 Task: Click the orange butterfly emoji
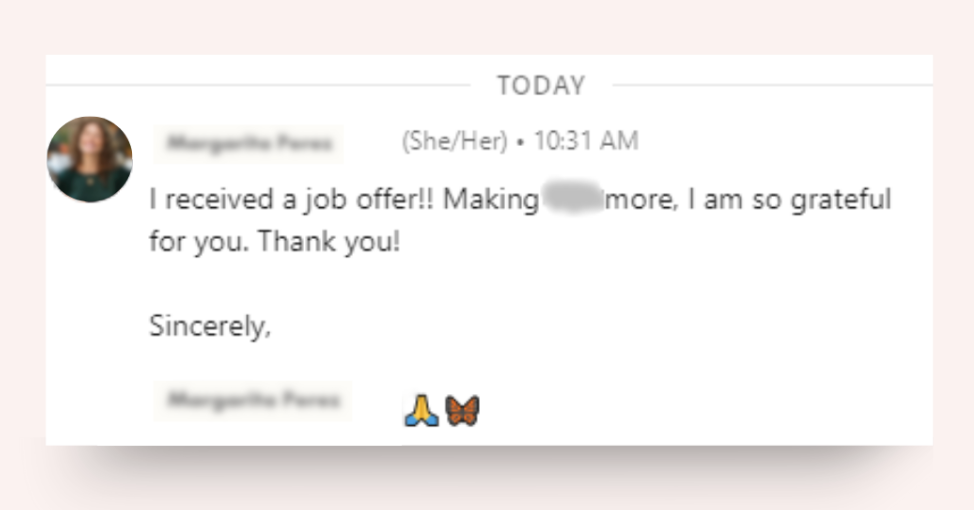(x=462, y=409)
